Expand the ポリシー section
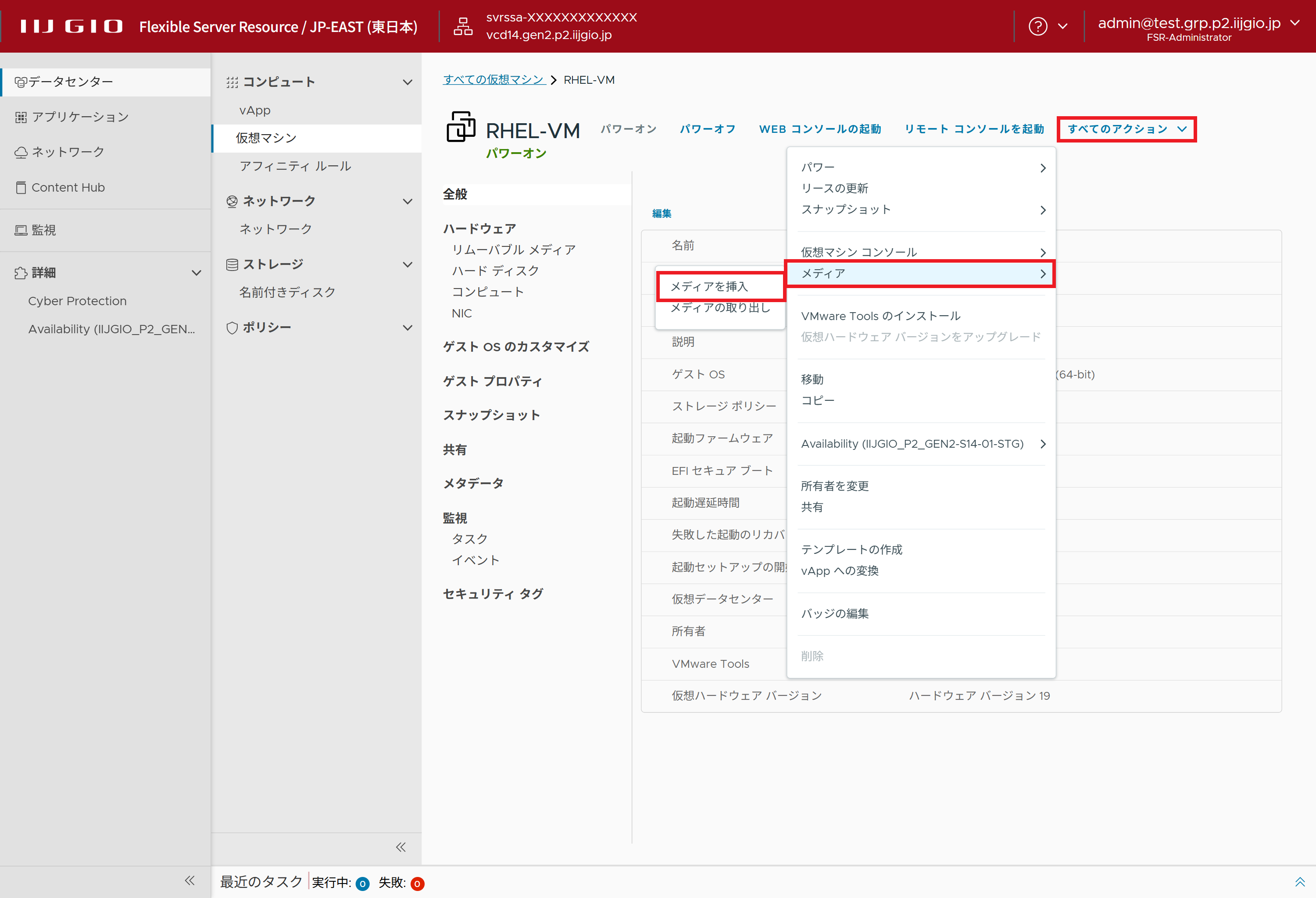Screen dimensions: 1316x898 click(407, 328)
